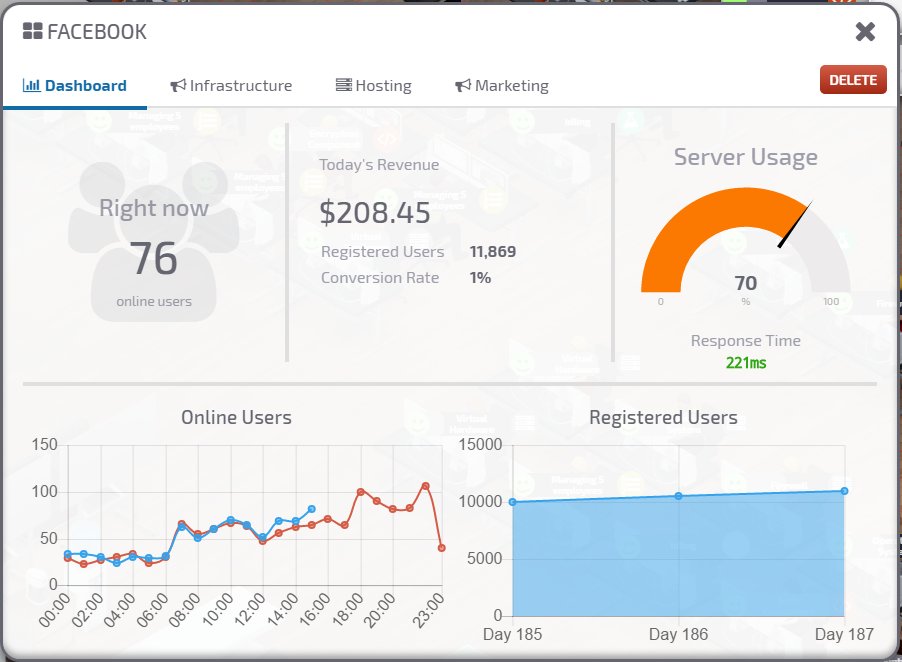Click the red DELETE button
Image resolution: width=902 pixels, height=662 pixels.
pos(853,80)
